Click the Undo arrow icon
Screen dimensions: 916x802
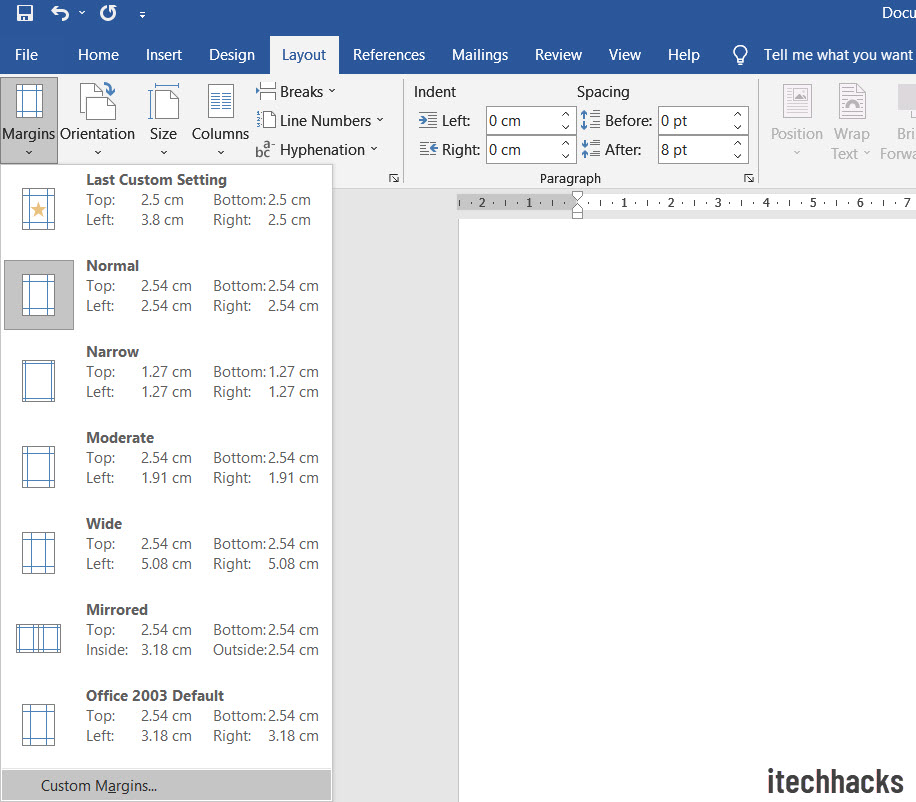[x=61, y=14]
